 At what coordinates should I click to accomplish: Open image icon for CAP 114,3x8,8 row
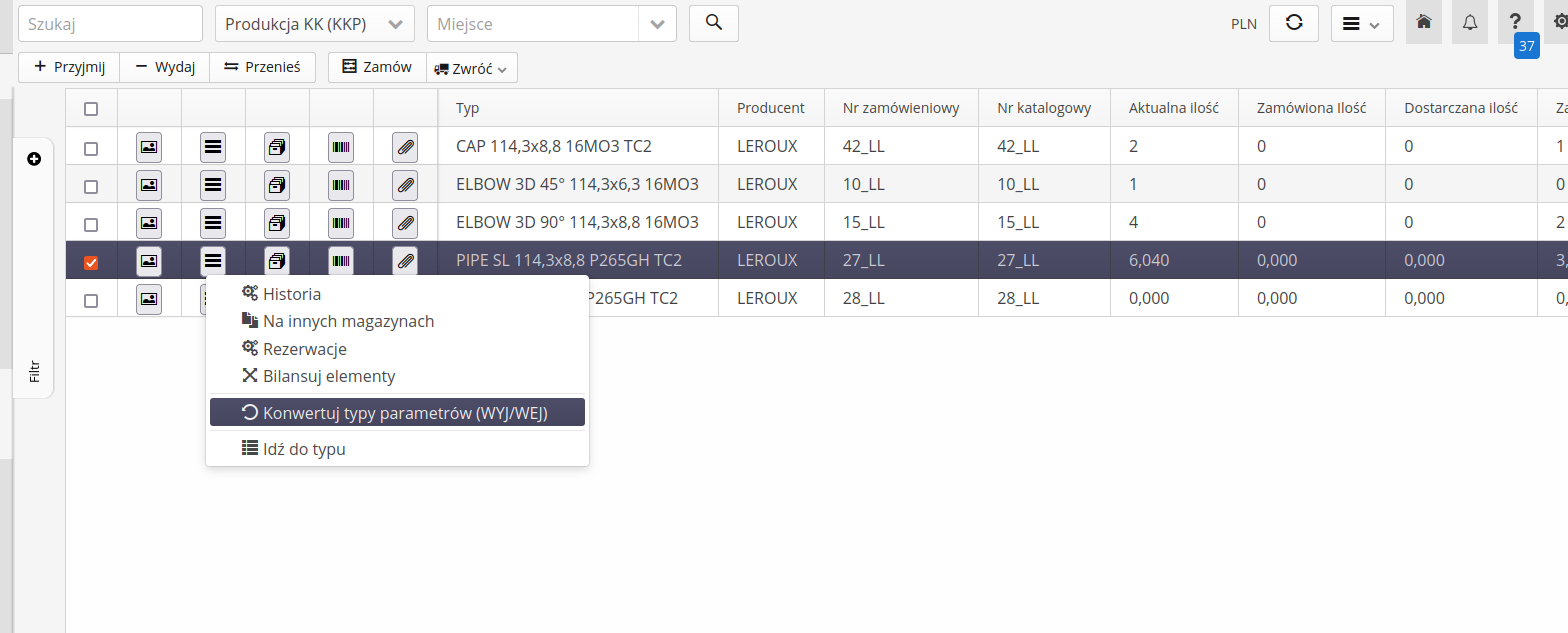[x=149, y=148]
